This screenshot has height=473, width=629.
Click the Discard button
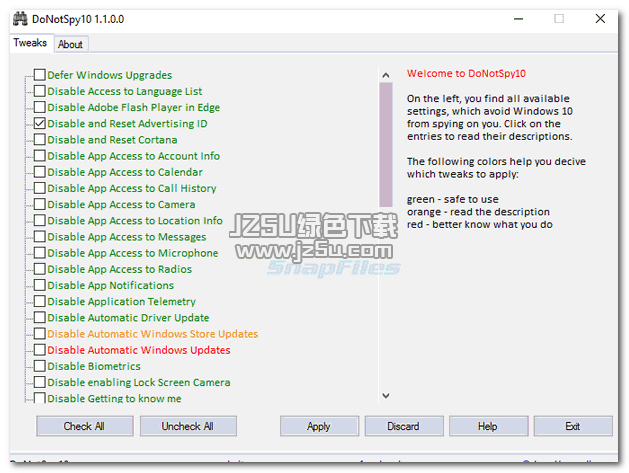tap(404, 426)
